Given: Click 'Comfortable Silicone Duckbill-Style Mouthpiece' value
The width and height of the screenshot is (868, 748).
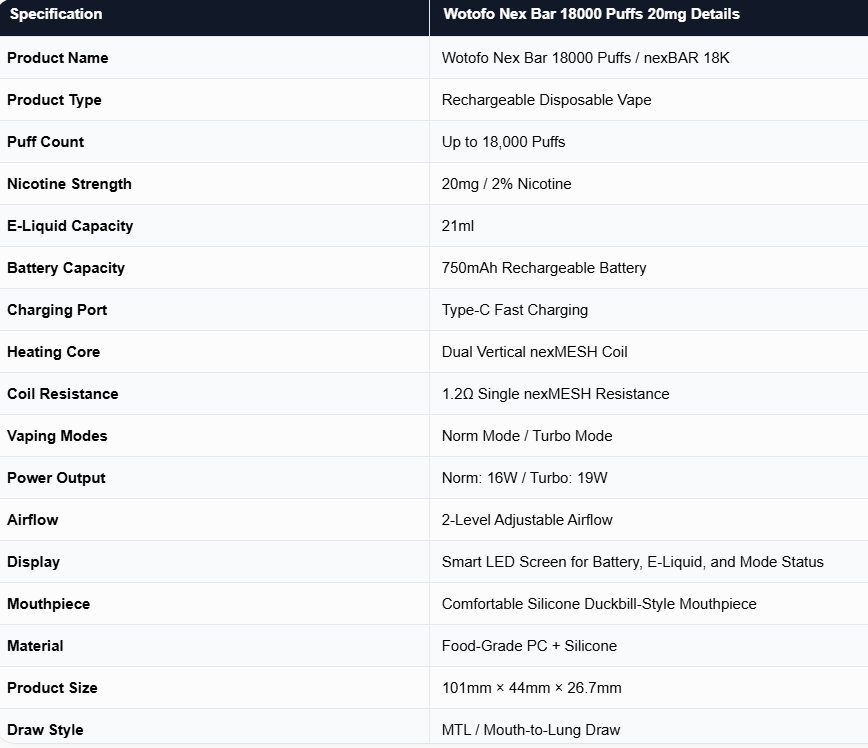Looking at the screenshot, I should (x=599, y=604).
